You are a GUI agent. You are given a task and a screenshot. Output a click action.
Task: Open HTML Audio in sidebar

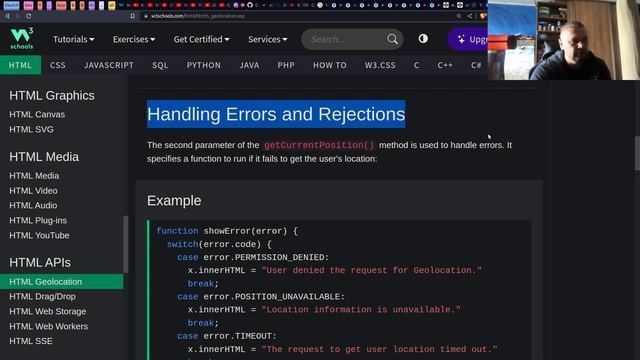[x=33, y=205]
